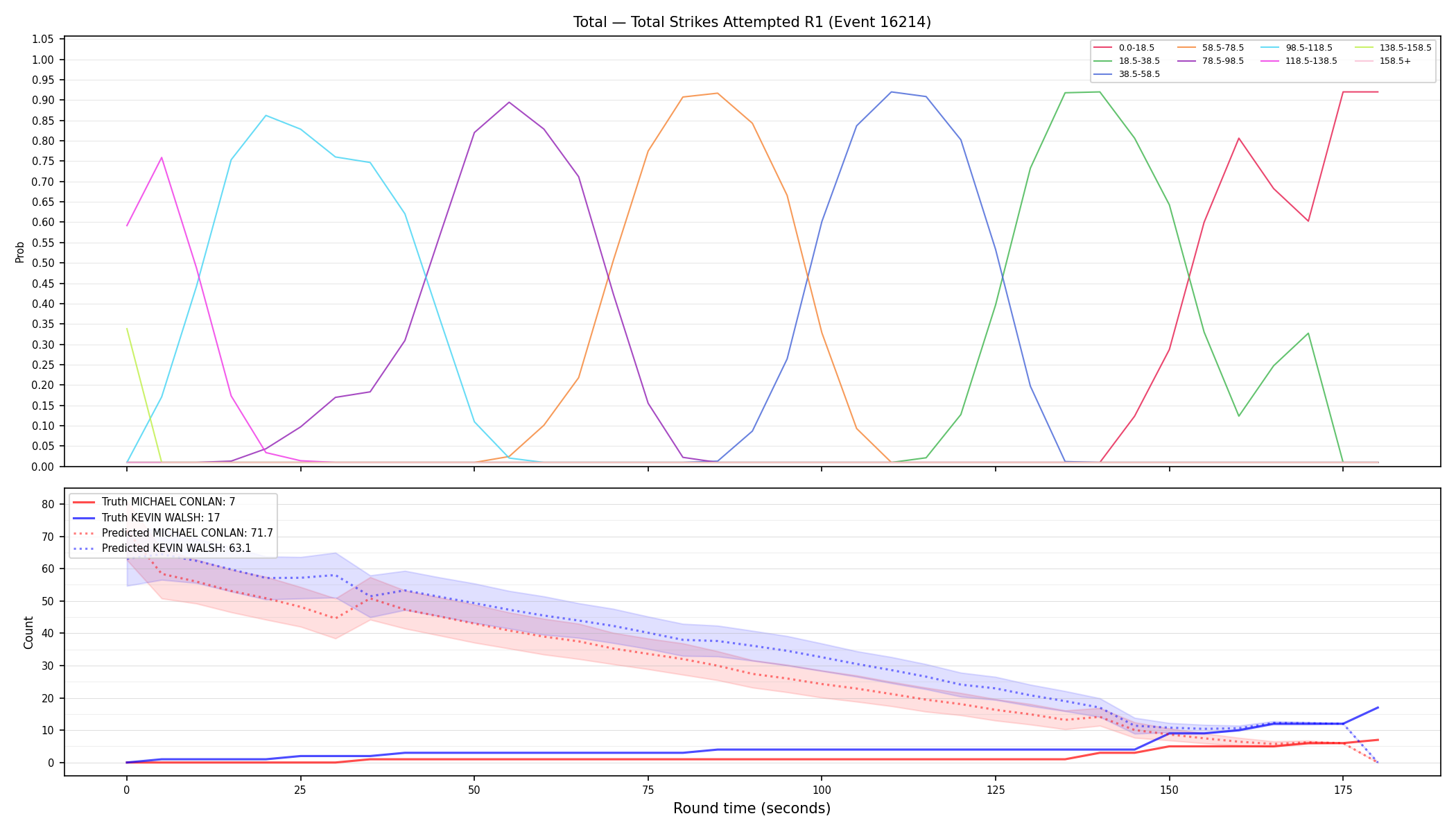Screen dimensions: 1456x832
Task: Click the '0.00' tick on Prob axis
Action: 43,467
